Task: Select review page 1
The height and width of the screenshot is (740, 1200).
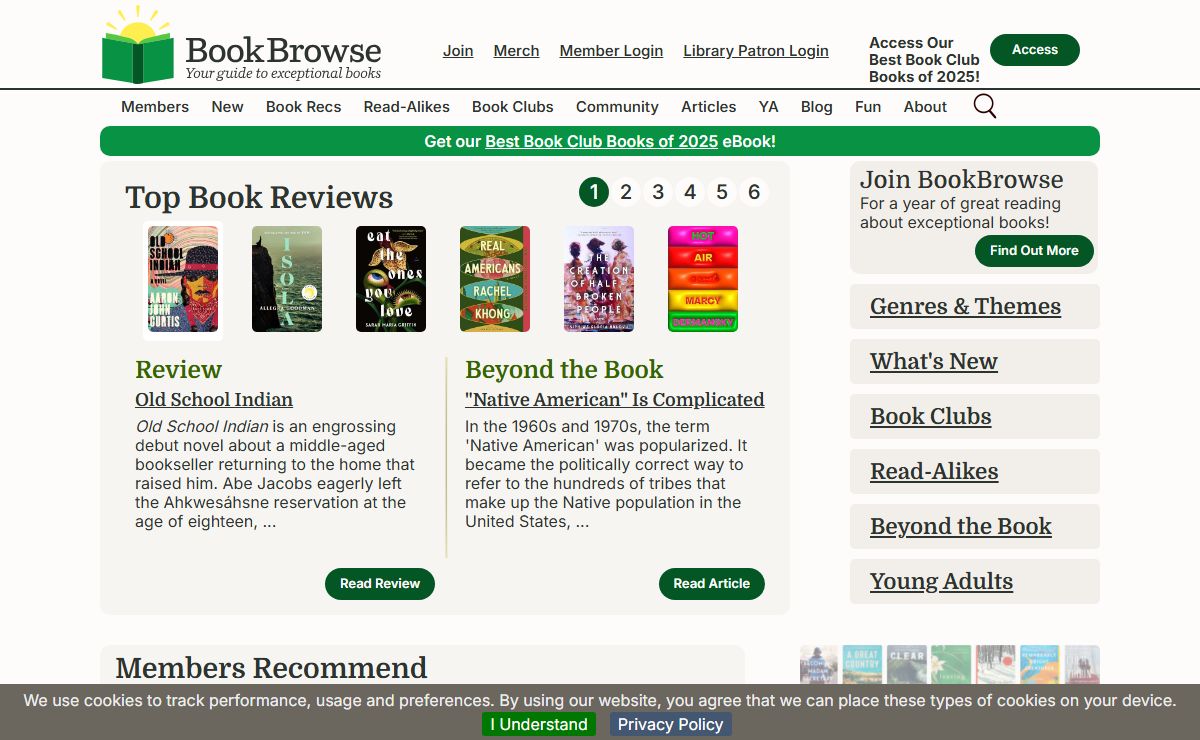Action: click(x=594, y=192)
